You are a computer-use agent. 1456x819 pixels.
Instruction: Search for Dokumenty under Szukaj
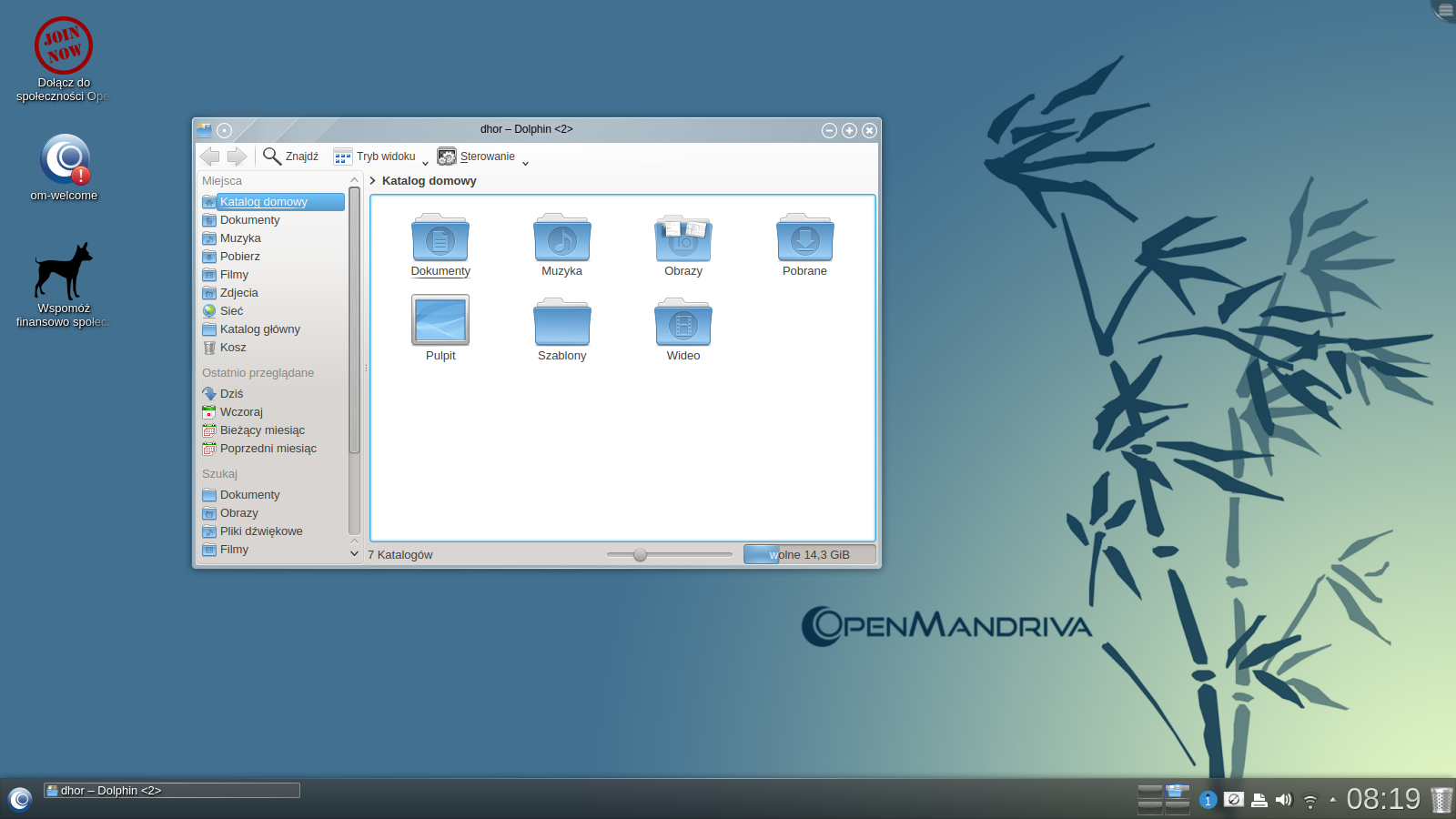point(273,495)
